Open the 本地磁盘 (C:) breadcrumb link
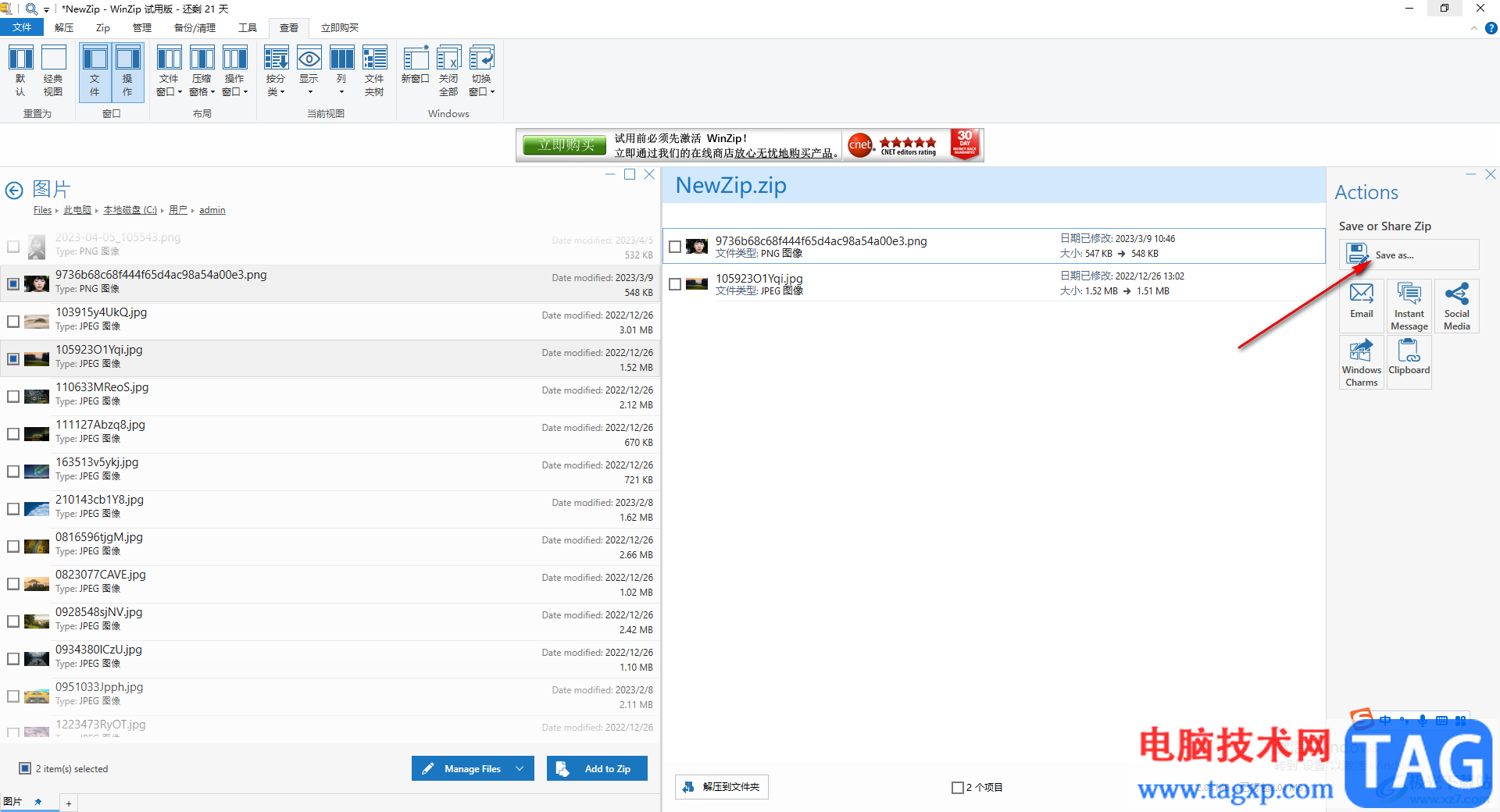This screenshot has width=1500, height=812. (130, 210)
